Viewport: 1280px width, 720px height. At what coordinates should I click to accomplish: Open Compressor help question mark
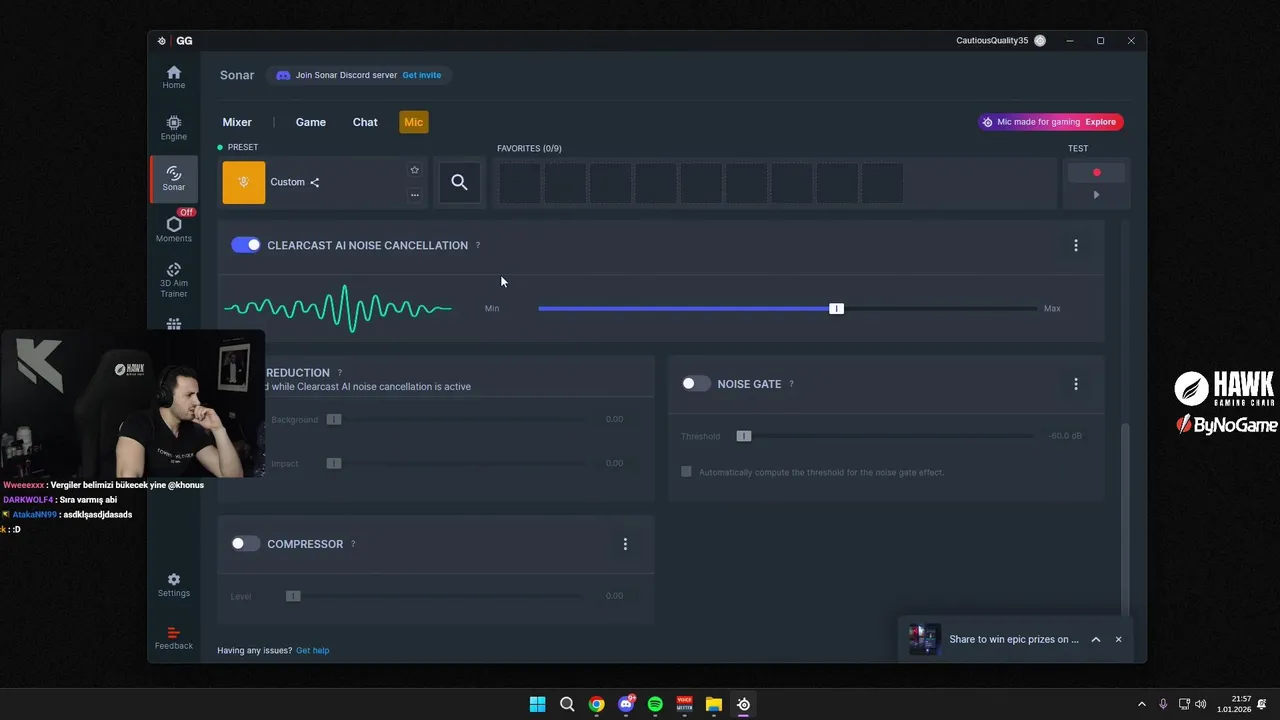353,544
